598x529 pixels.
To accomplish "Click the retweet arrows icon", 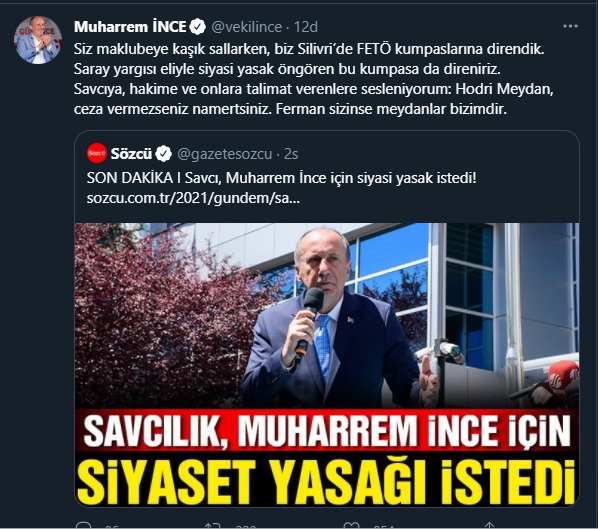I will 212,526.
